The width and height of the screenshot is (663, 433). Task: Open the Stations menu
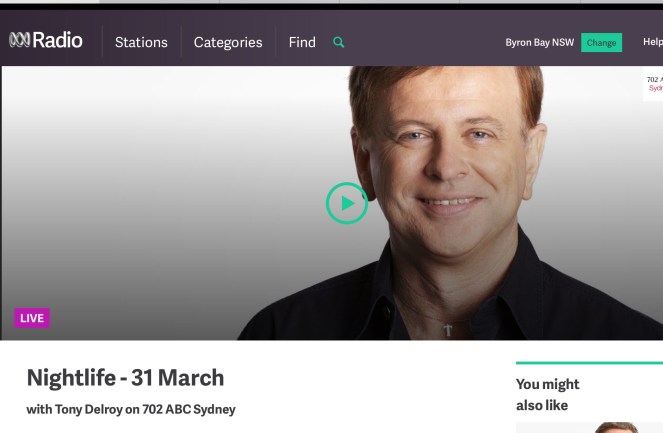click(x=141, y=42)
